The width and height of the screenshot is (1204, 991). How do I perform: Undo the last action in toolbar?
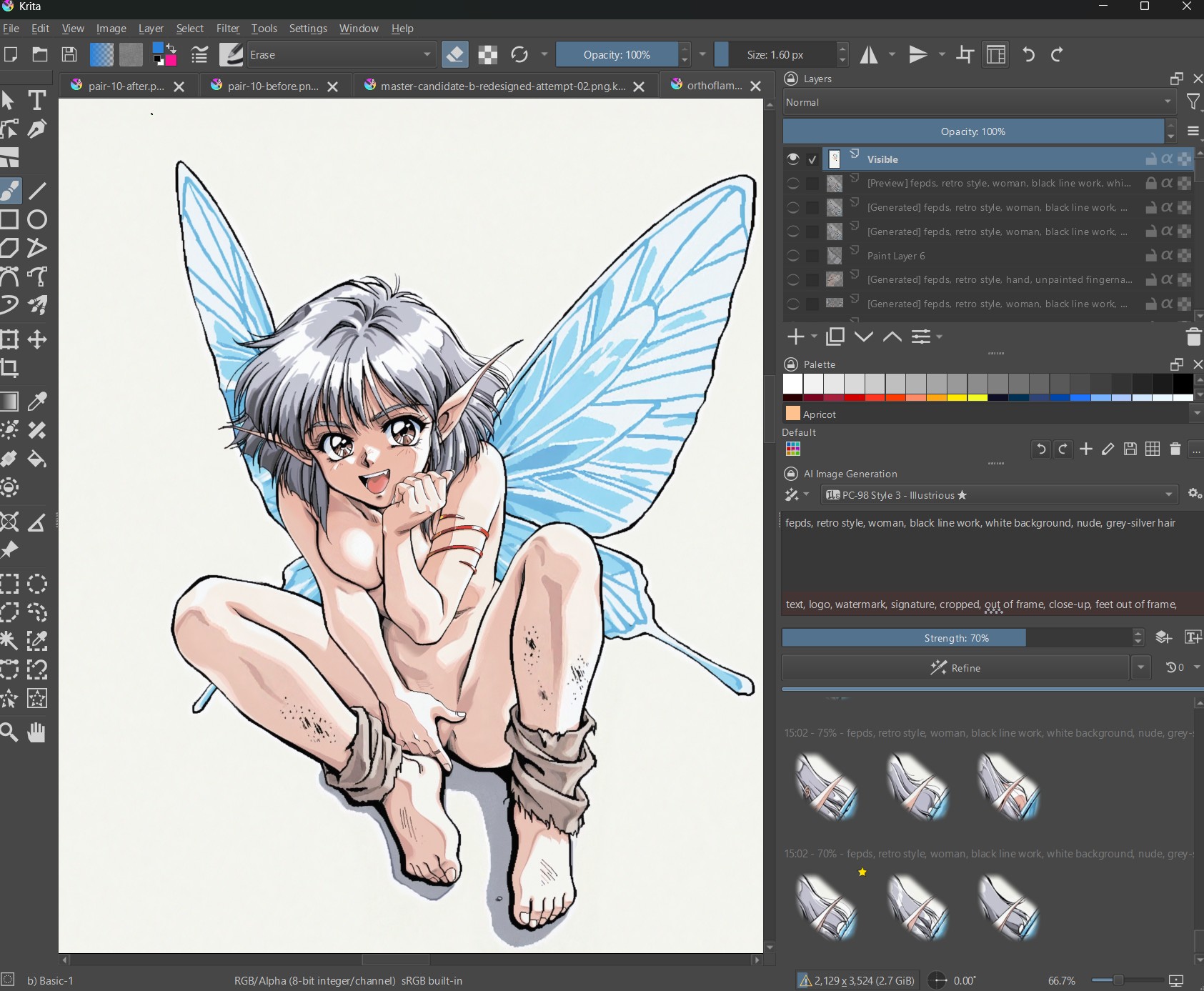[x=1029, y=55]
